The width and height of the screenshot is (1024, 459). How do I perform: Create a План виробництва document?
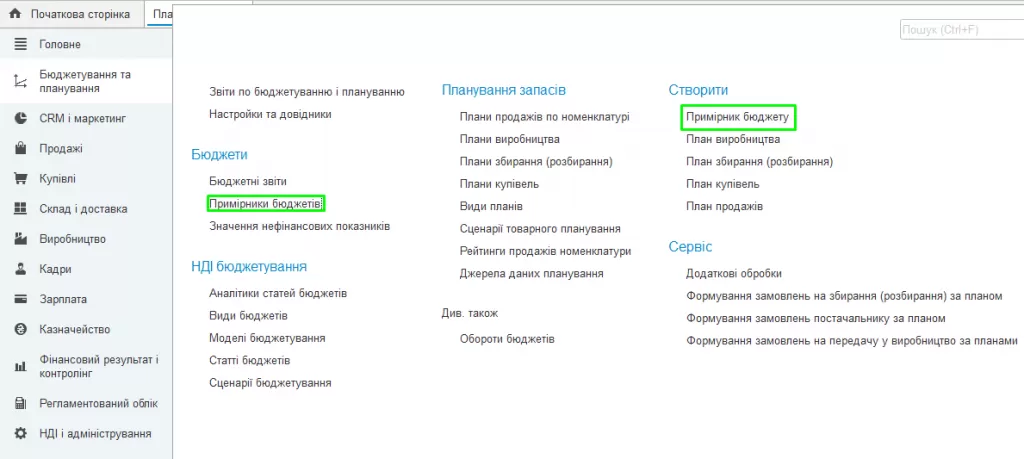(x=733, y=139)
